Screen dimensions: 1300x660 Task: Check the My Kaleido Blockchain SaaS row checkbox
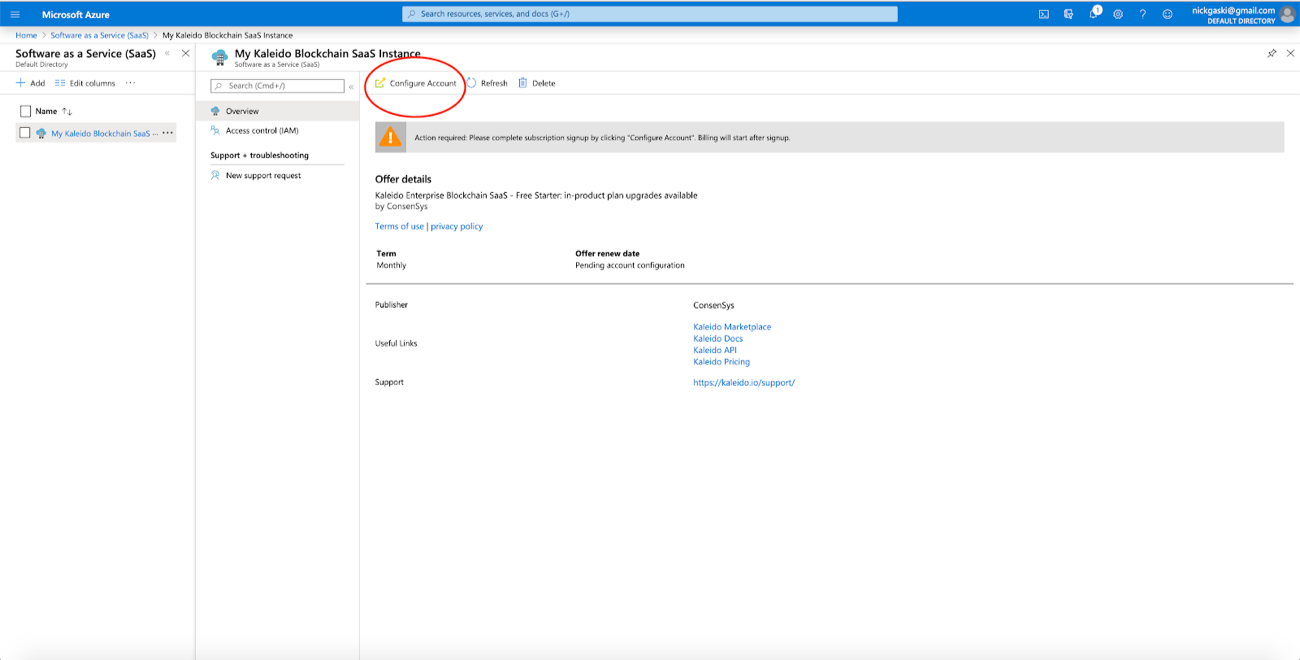click(x=25, y=133)
